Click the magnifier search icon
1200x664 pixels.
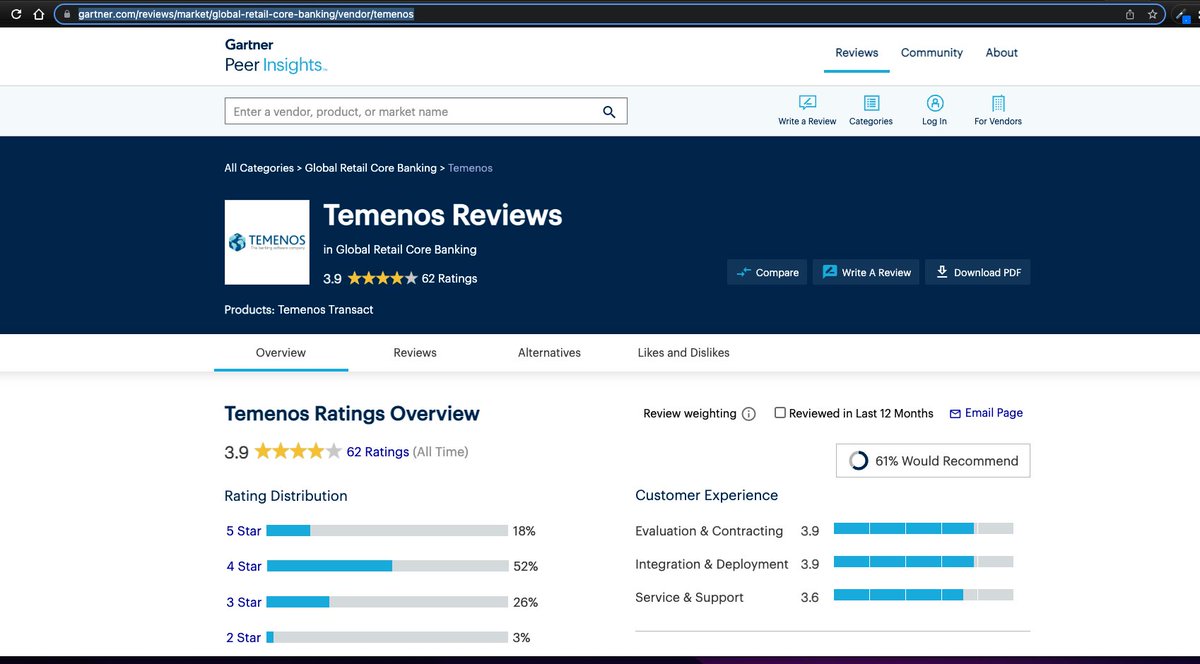pos(609,112)
